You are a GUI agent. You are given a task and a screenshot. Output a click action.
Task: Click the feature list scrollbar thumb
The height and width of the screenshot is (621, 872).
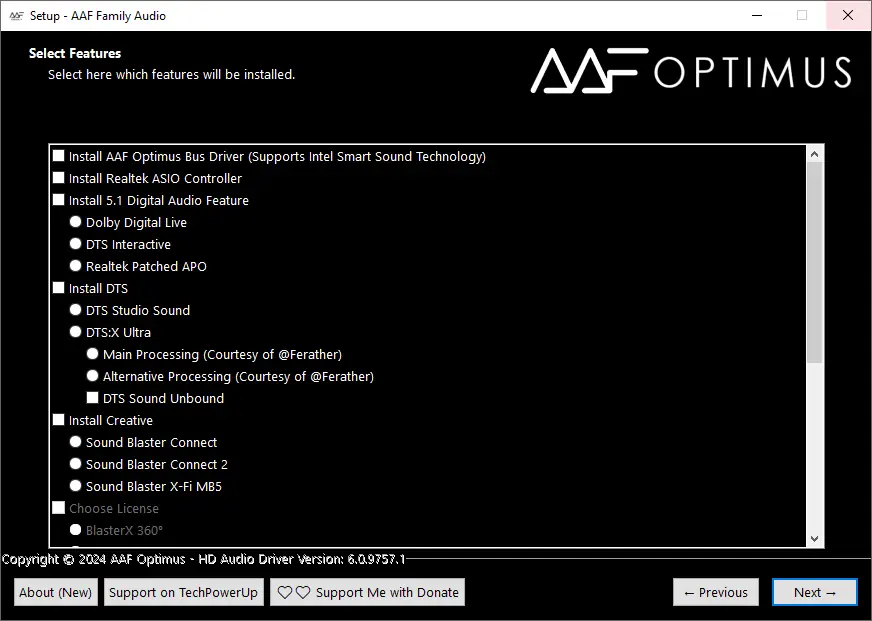pos(815,263)
